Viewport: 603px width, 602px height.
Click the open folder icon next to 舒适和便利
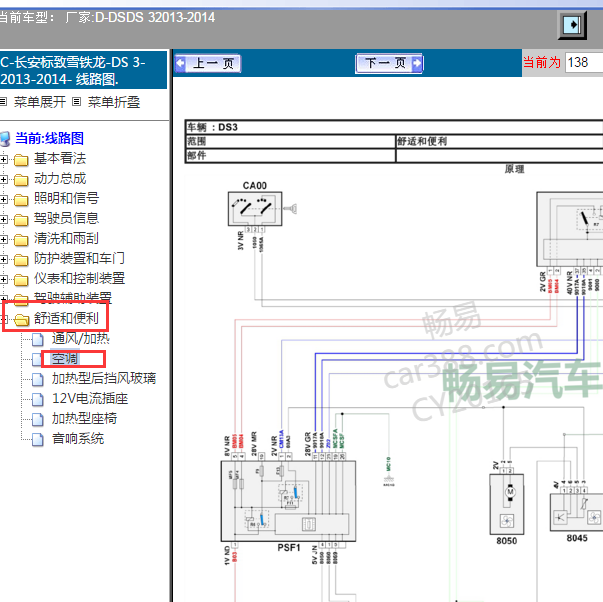tap(22, 320)
